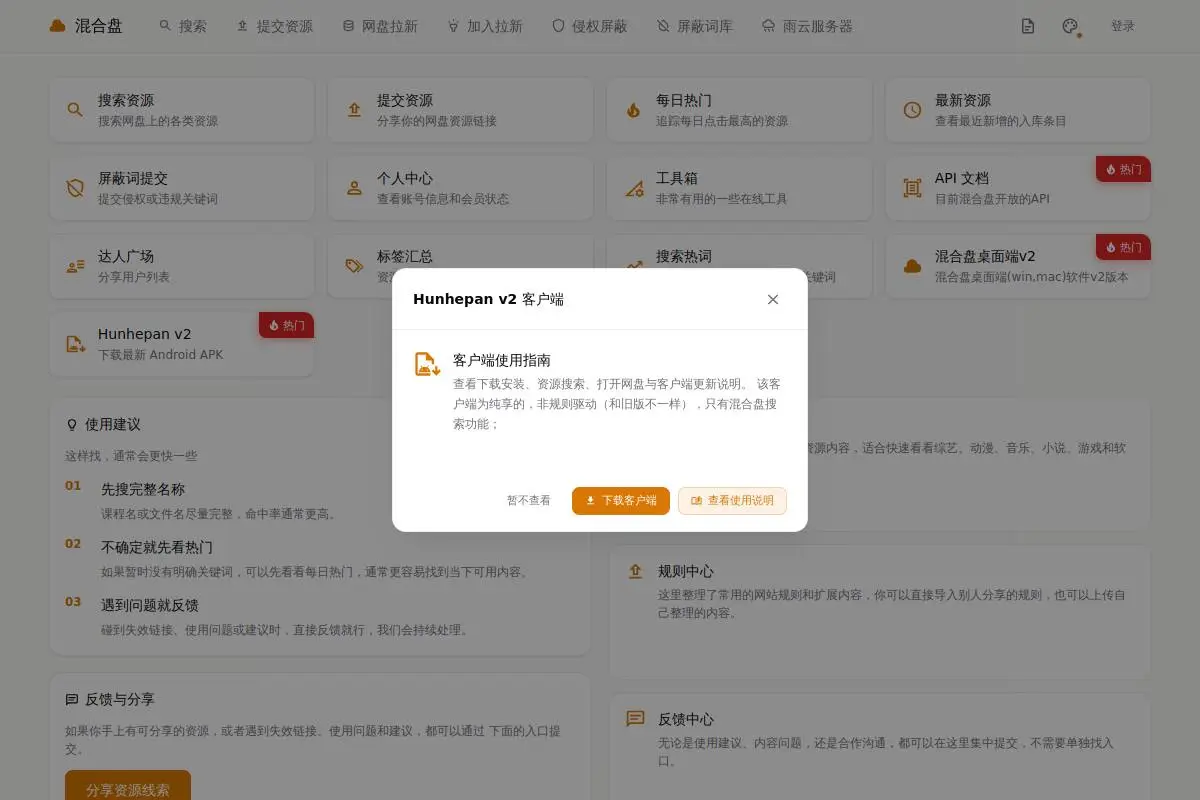Click the message icon beside 反馈与分享
This screenshot has width=1200, height=800.
(x=72, y=699)
